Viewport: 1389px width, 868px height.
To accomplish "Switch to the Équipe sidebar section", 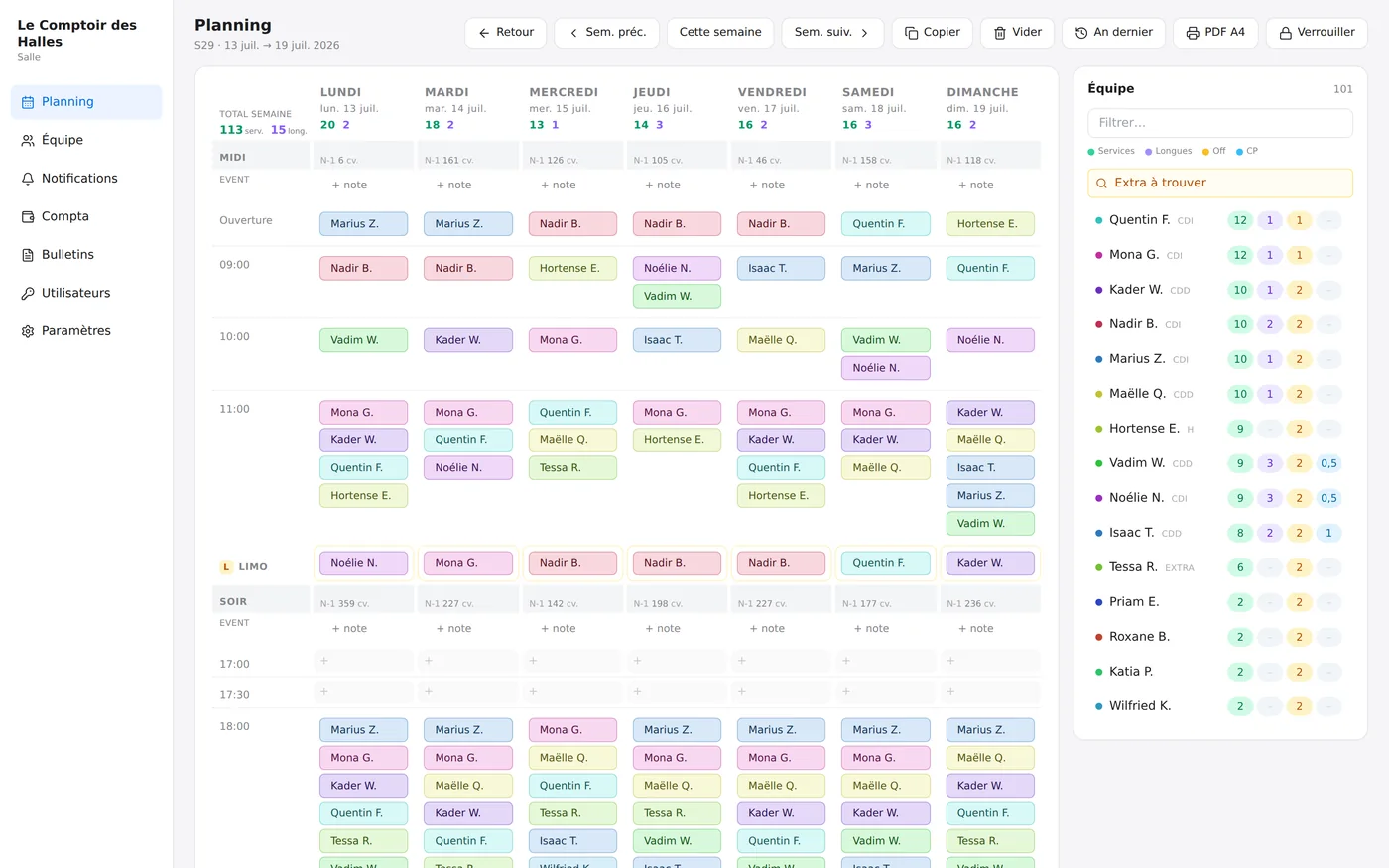I will (x=86, y=140).
